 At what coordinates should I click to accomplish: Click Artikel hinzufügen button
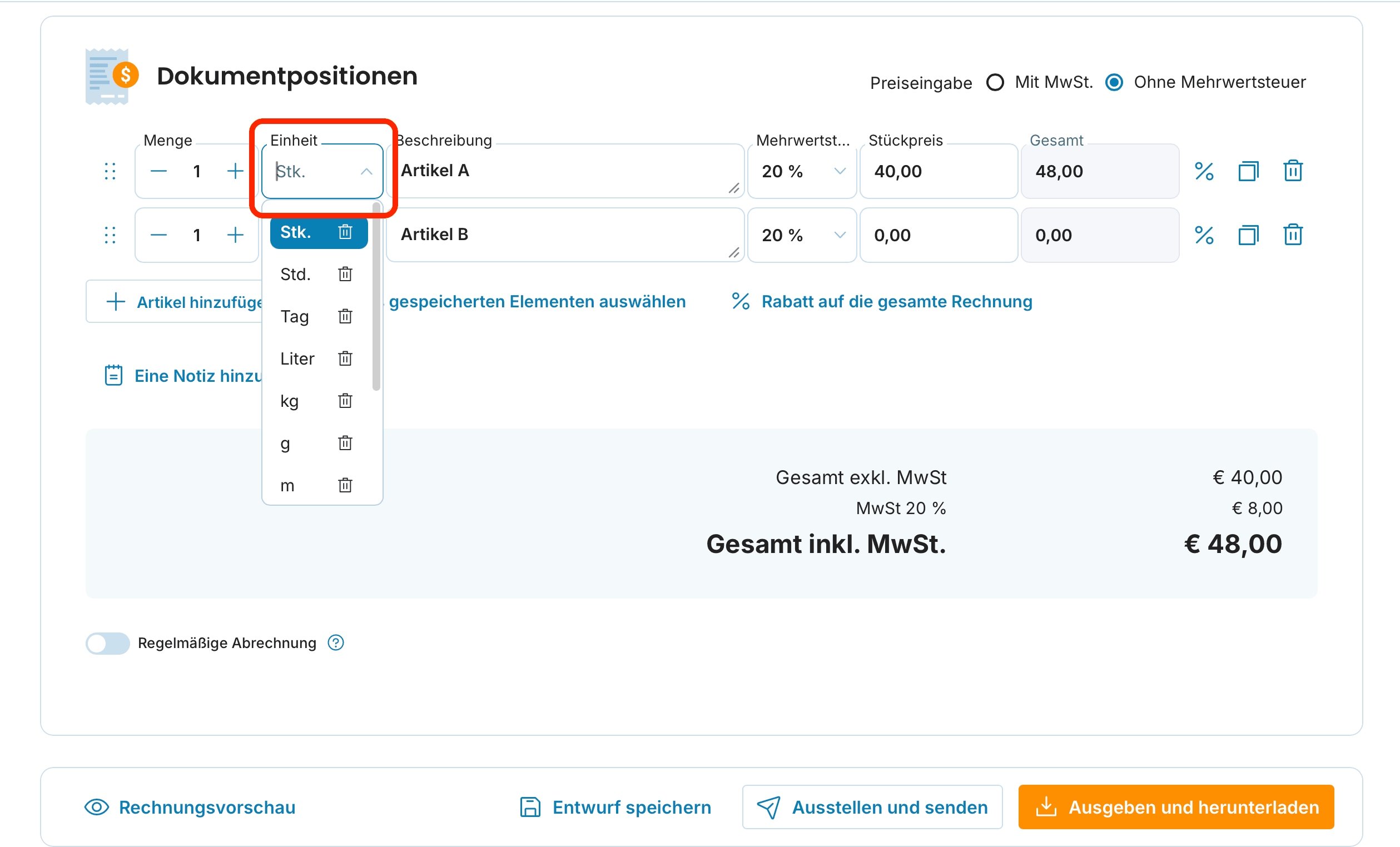(x=174, y=302)
